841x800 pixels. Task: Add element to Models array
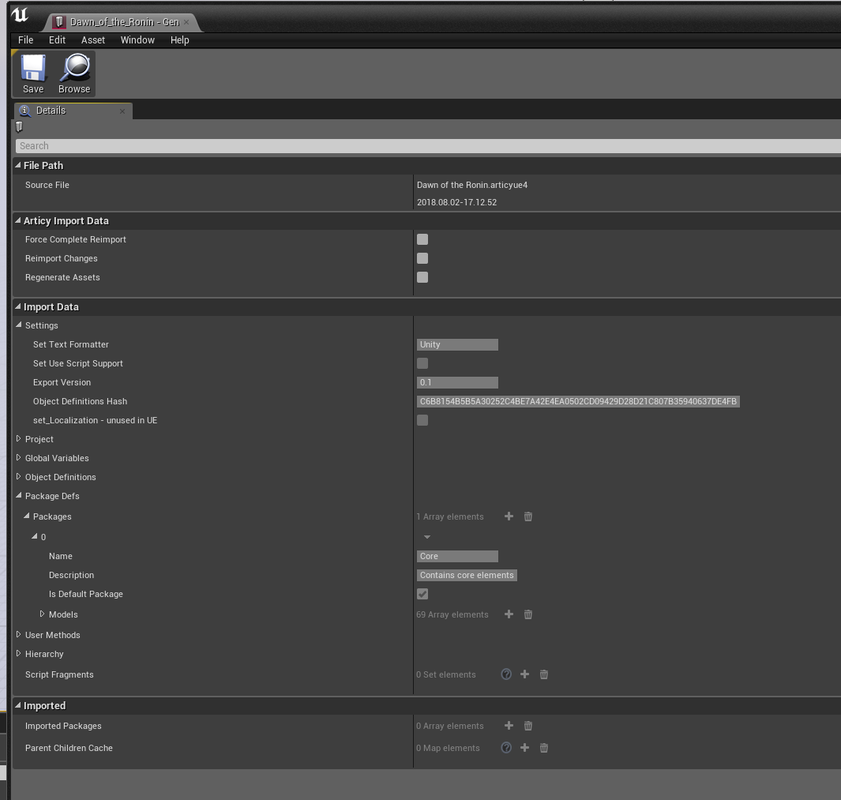tap(508, 614)
